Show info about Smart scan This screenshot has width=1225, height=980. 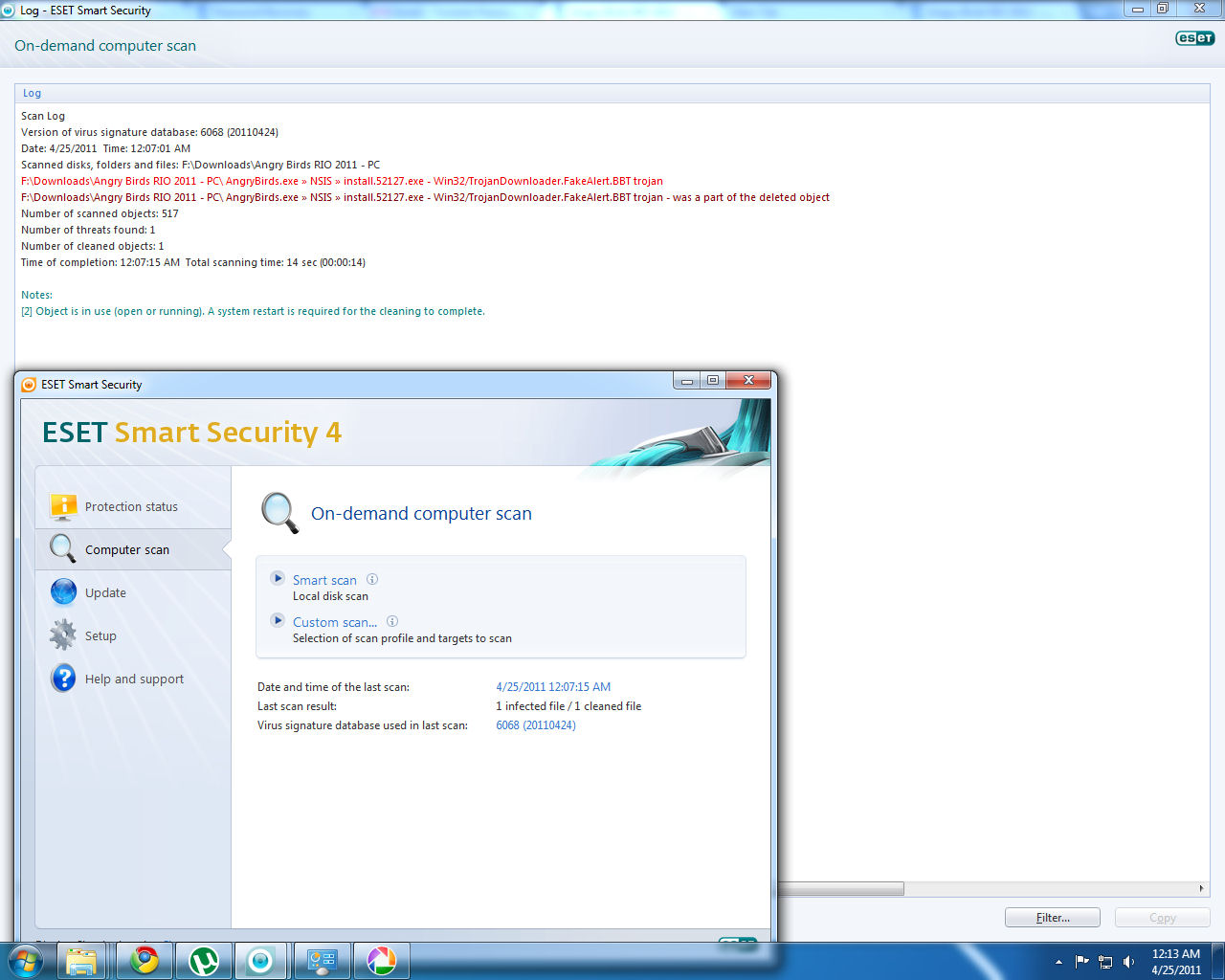pos(372,579)
